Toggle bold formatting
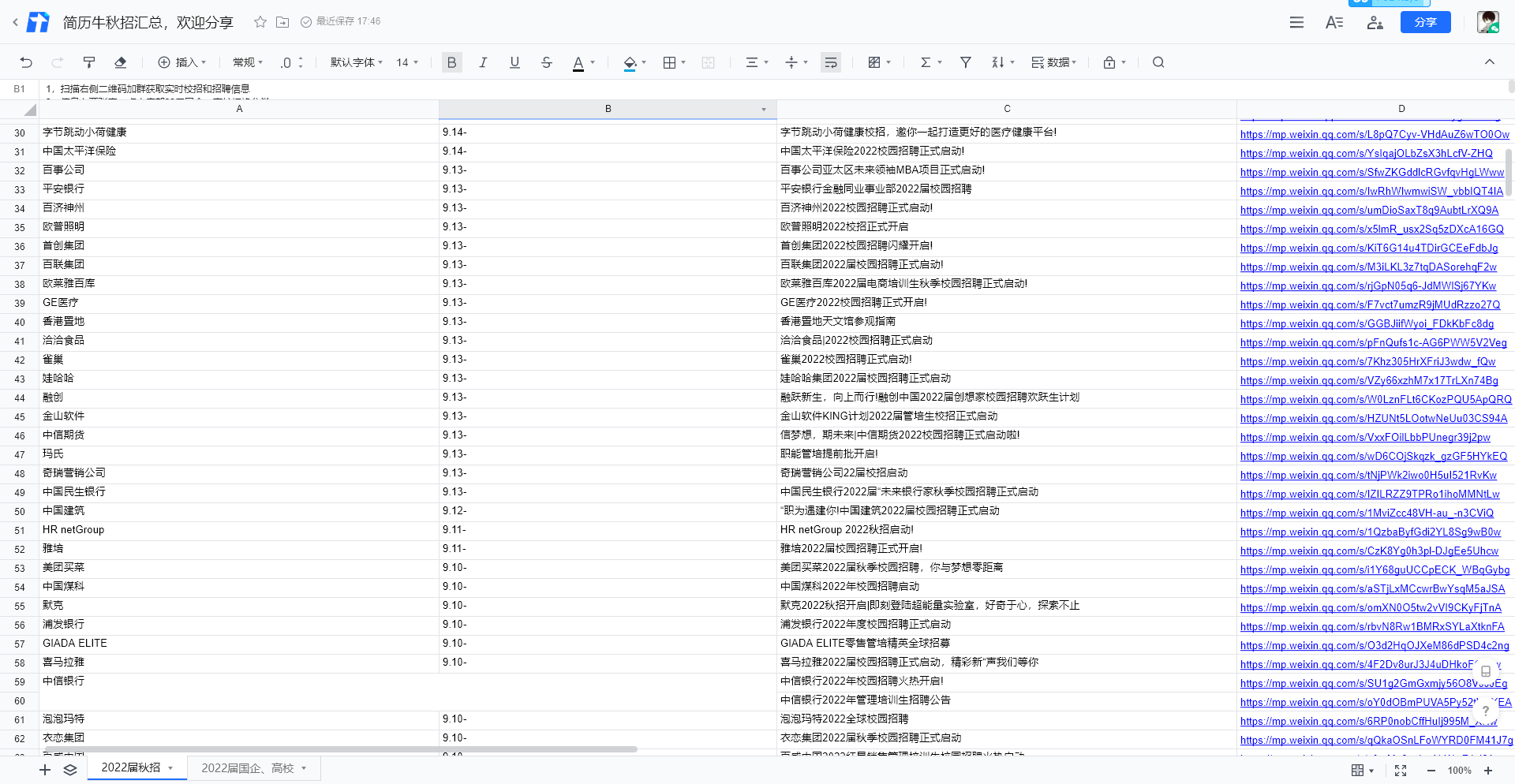1515x784 pixels. (x=451, y=62)
